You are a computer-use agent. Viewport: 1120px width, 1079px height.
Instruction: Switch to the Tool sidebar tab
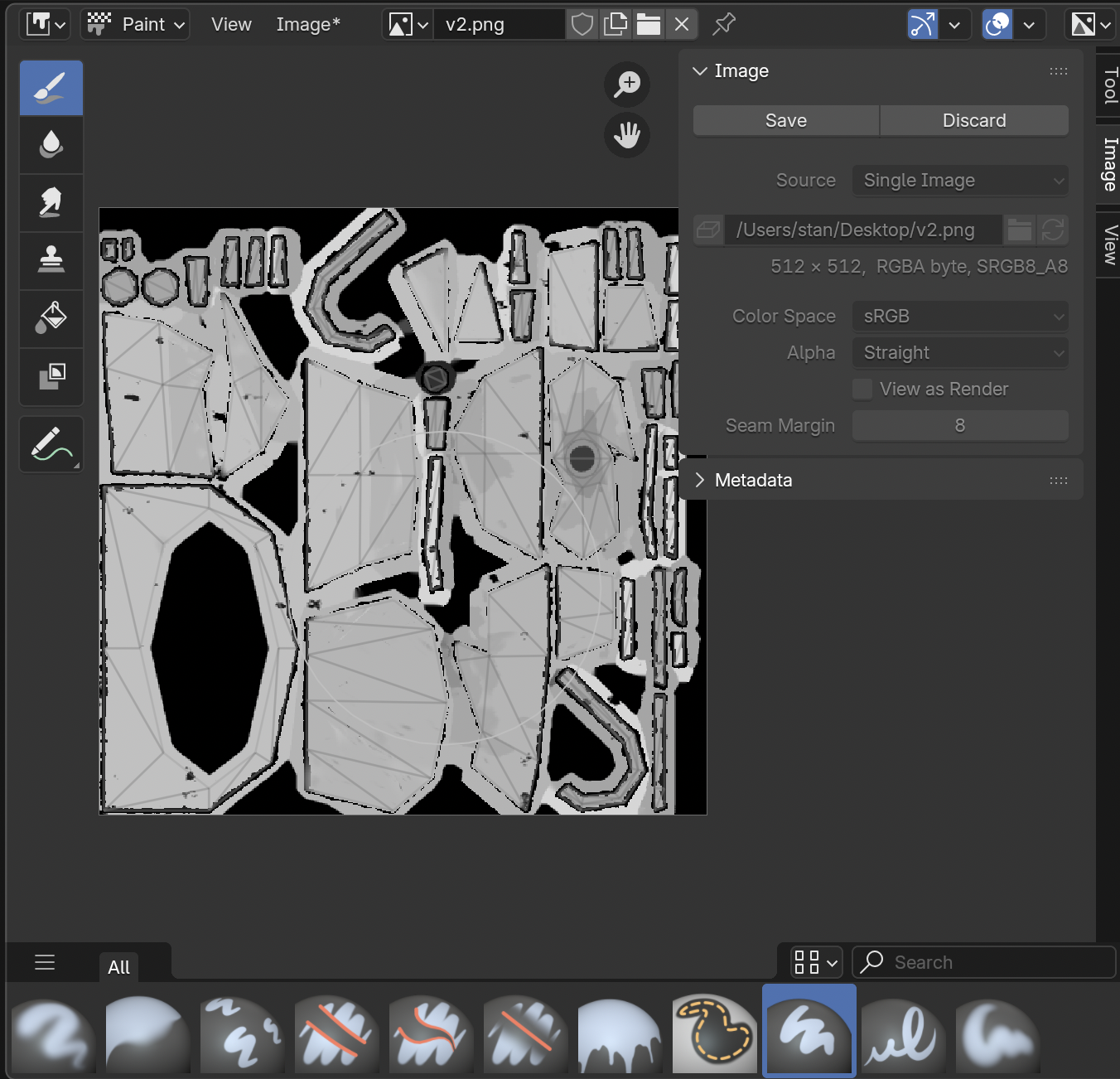[x=1109, y=86]
